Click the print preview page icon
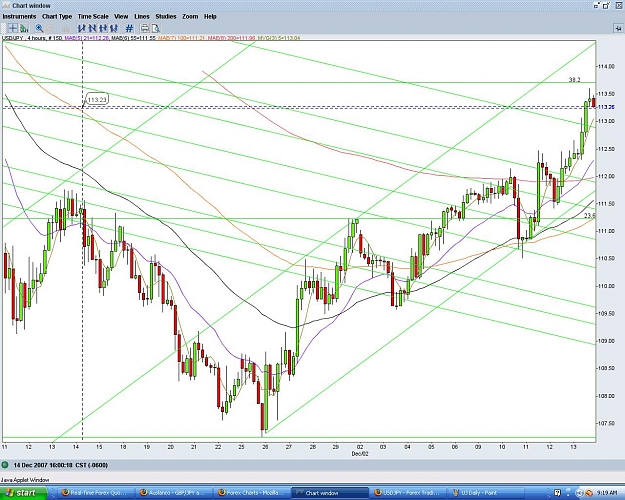Image resolution: width=625 pixels, height=500 pixels. 155,28
